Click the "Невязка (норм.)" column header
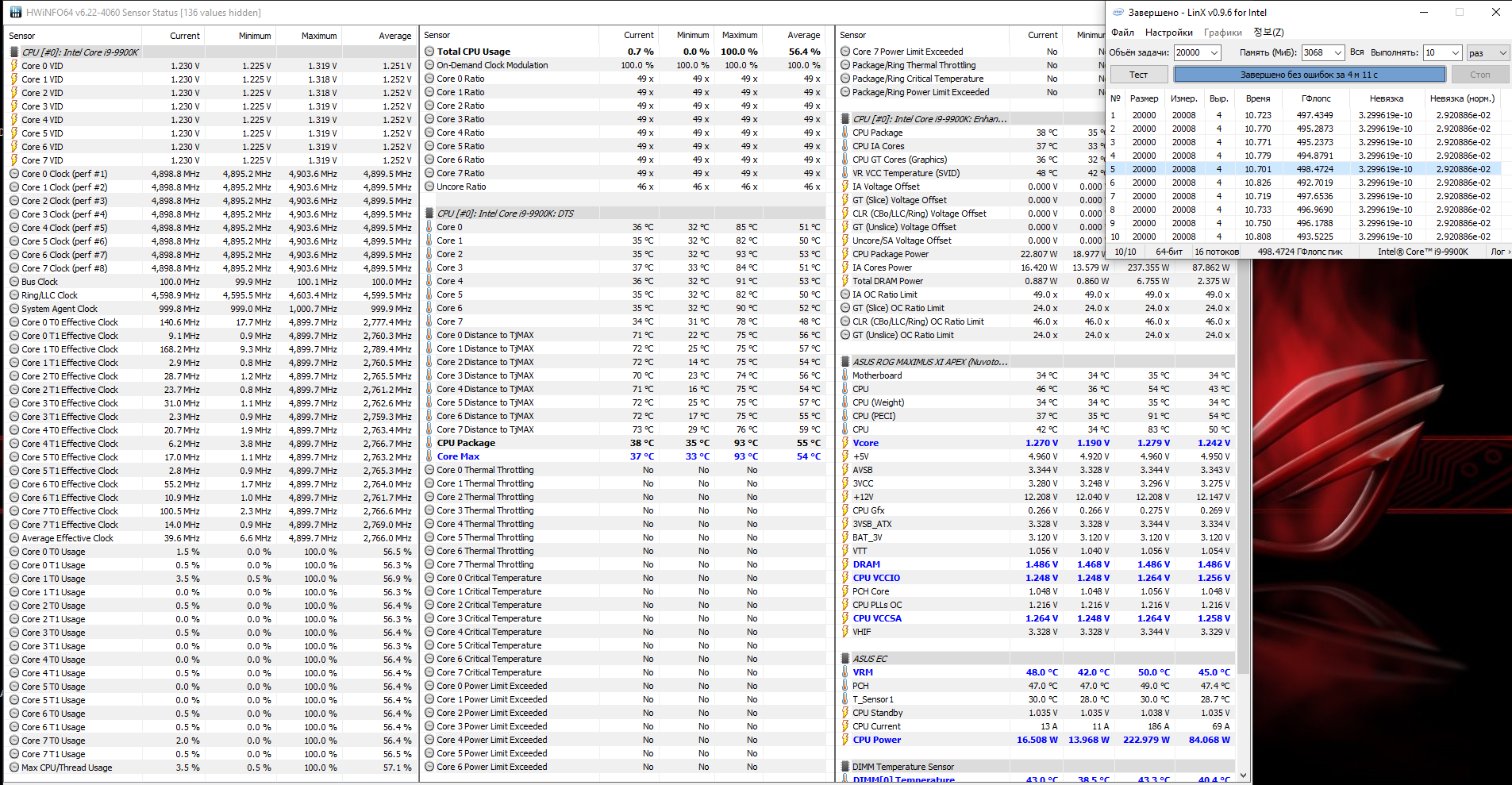Screen dimensions: 1512x785 click(1462, 98)
